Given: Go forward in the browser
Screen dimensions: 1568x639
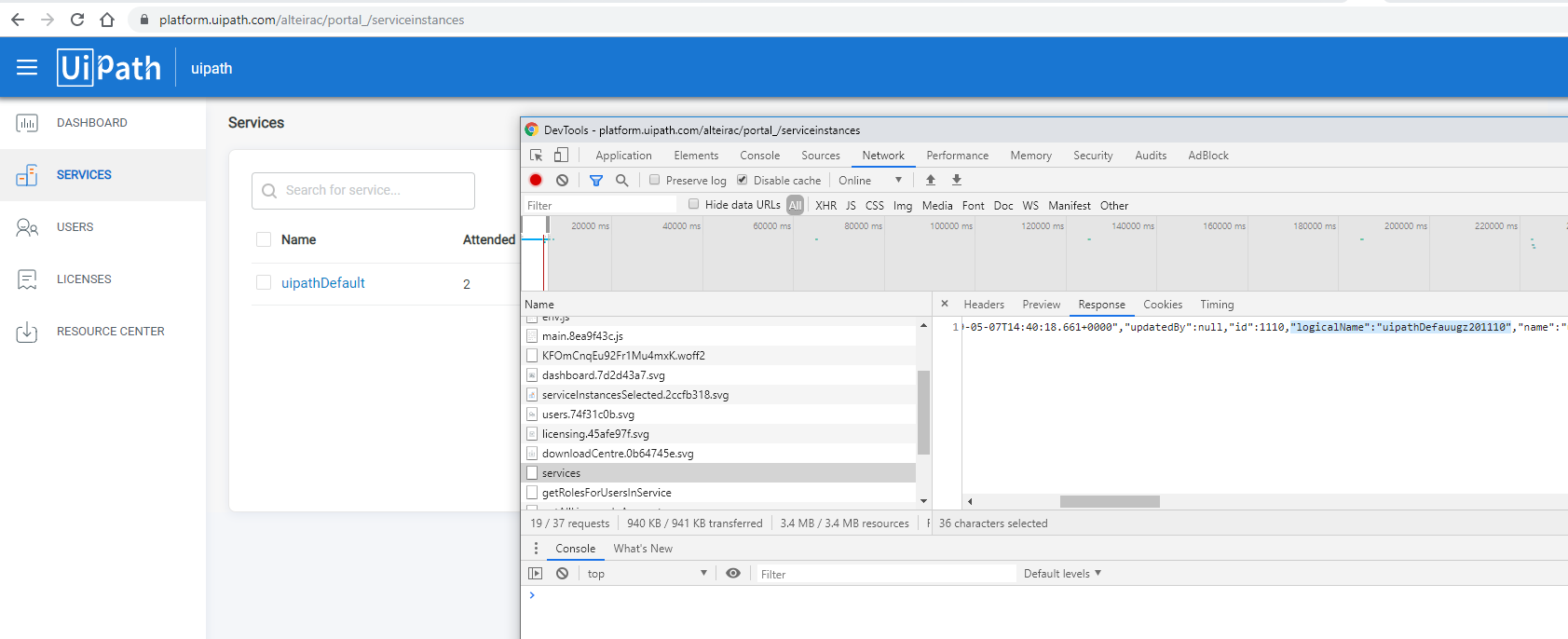Looking at the screenshot, I should (x=48, y=20).
